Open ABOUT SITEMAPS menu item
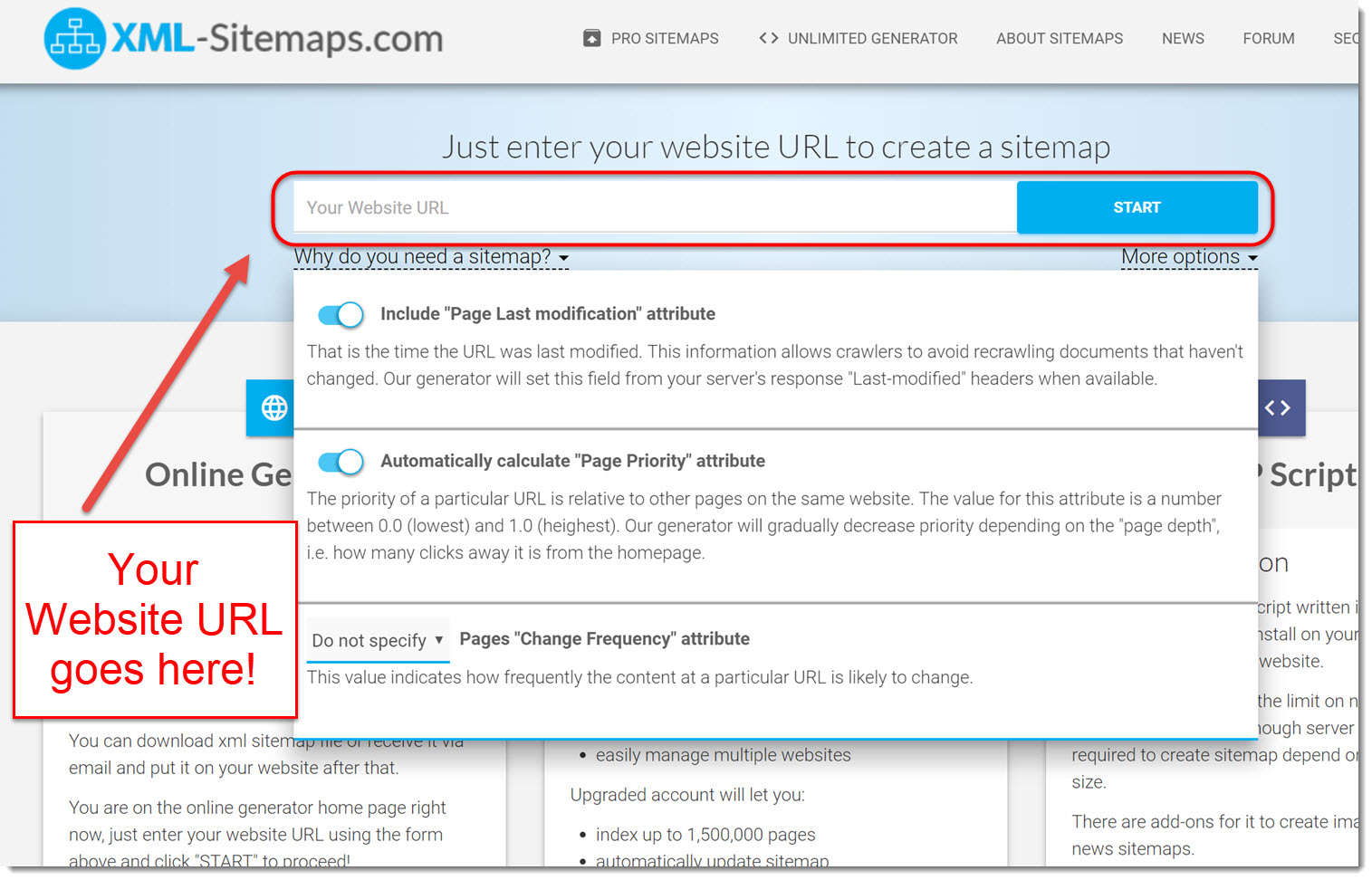This screenshot has height=880, width=1372. [x=1060, y=38]
